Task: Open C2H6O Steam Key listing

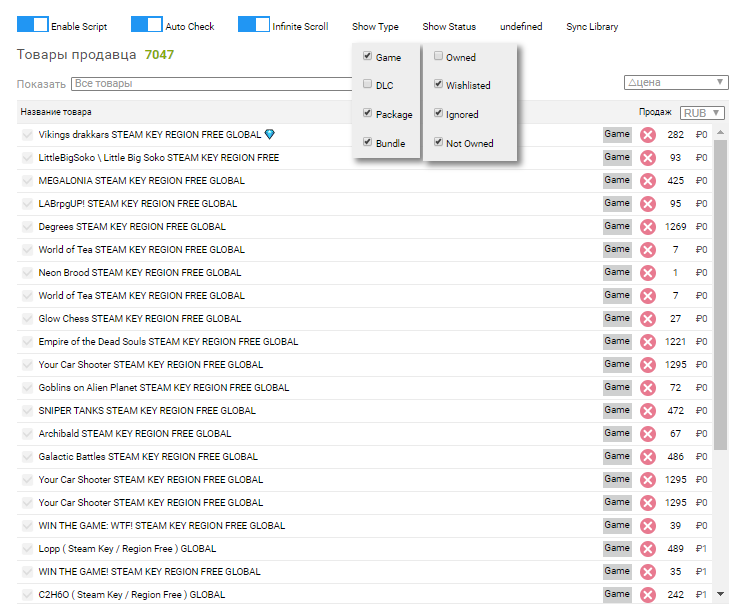Action: [131, 595]
